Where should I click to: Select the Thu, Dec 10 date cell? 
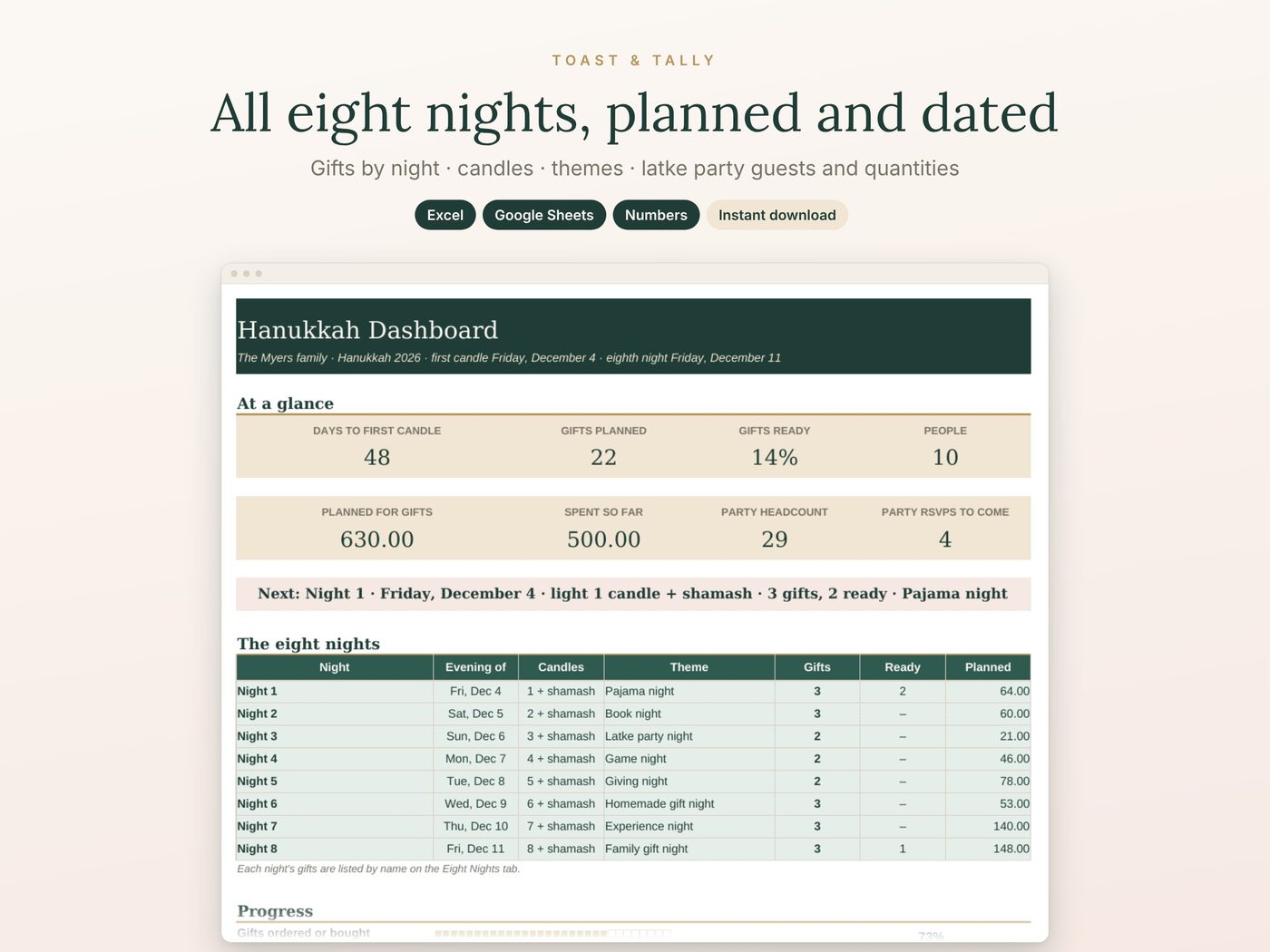pyautogui.click(x=475, y=827)
